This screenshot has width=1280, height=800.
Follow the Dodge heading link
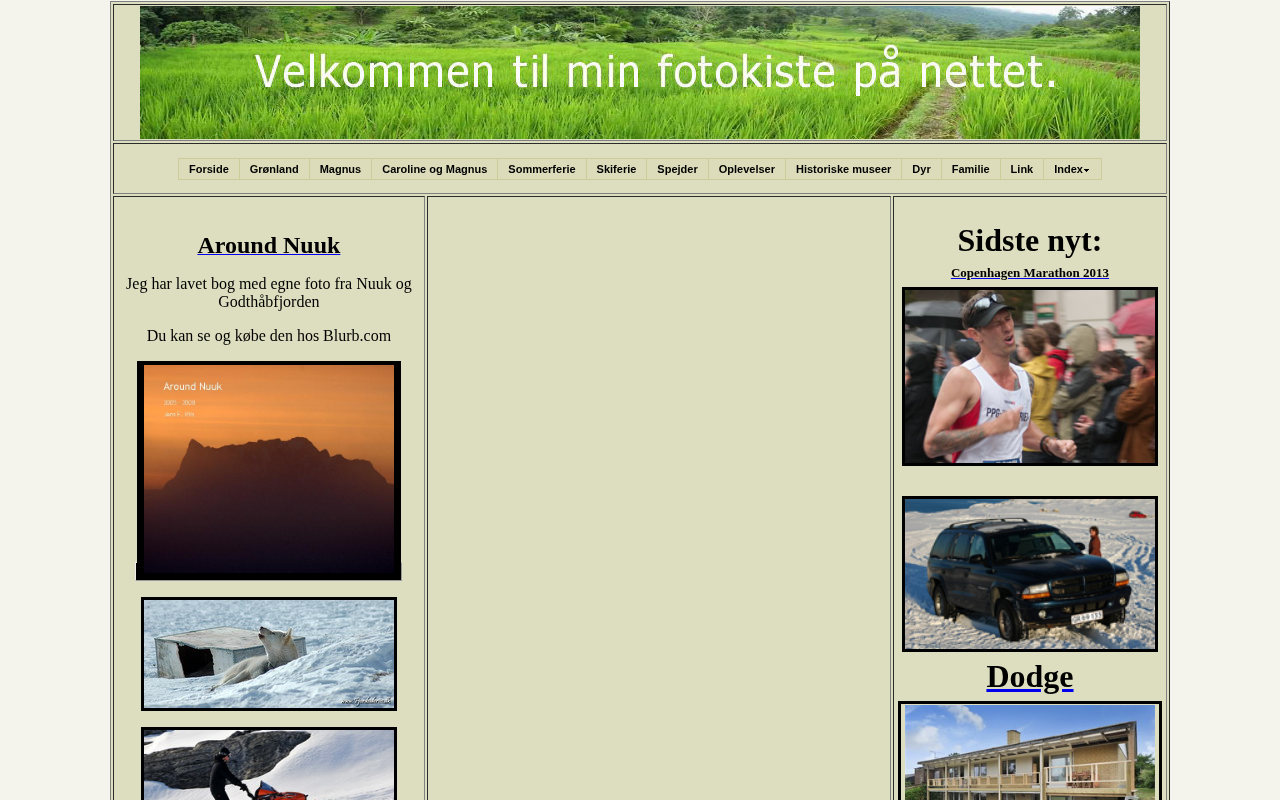(x=1030, y=677)
